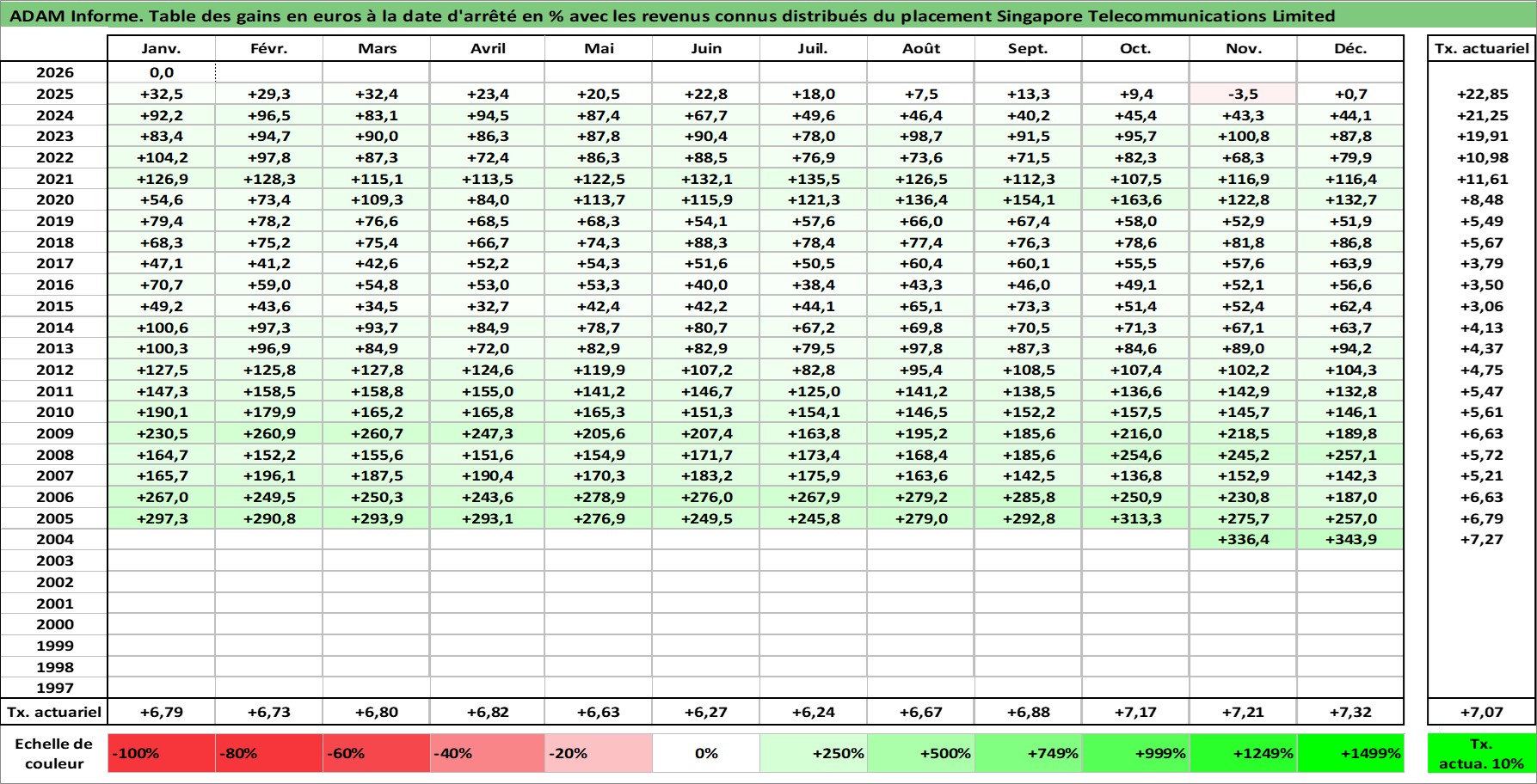Select the Avril column header

click(x=488, y=49)
